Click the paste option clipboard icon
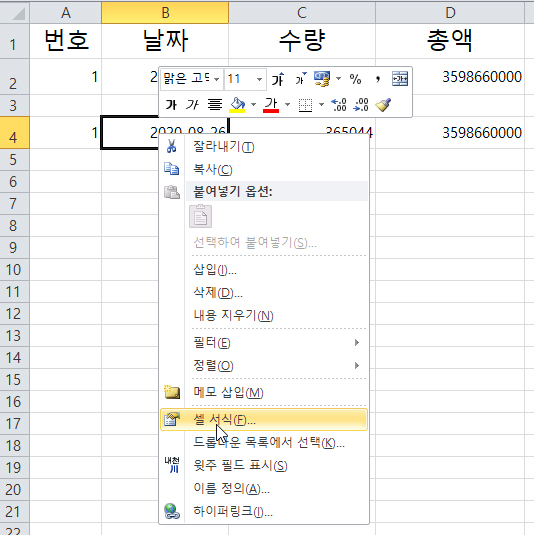This screenshot has width=534, height=535. coord(201,216)
